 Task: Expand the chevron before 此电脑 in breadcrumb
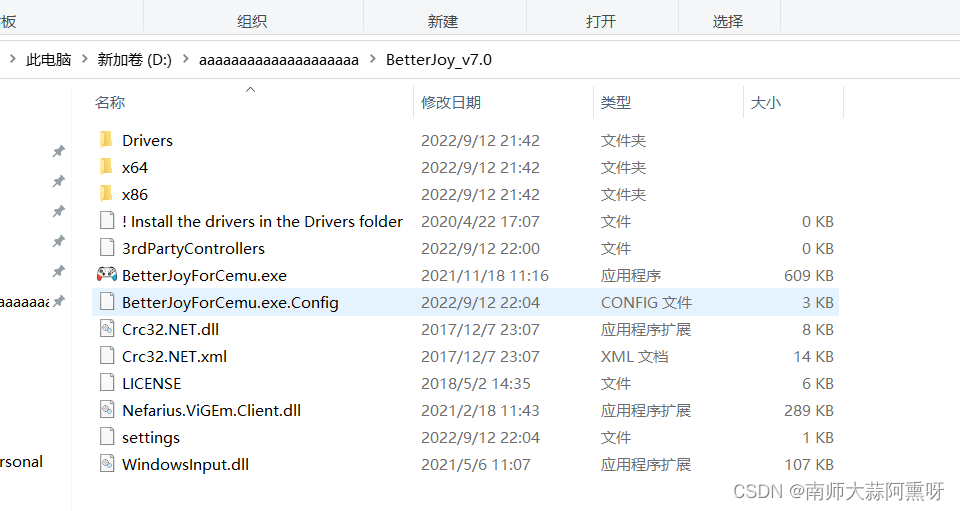point(13,59)
